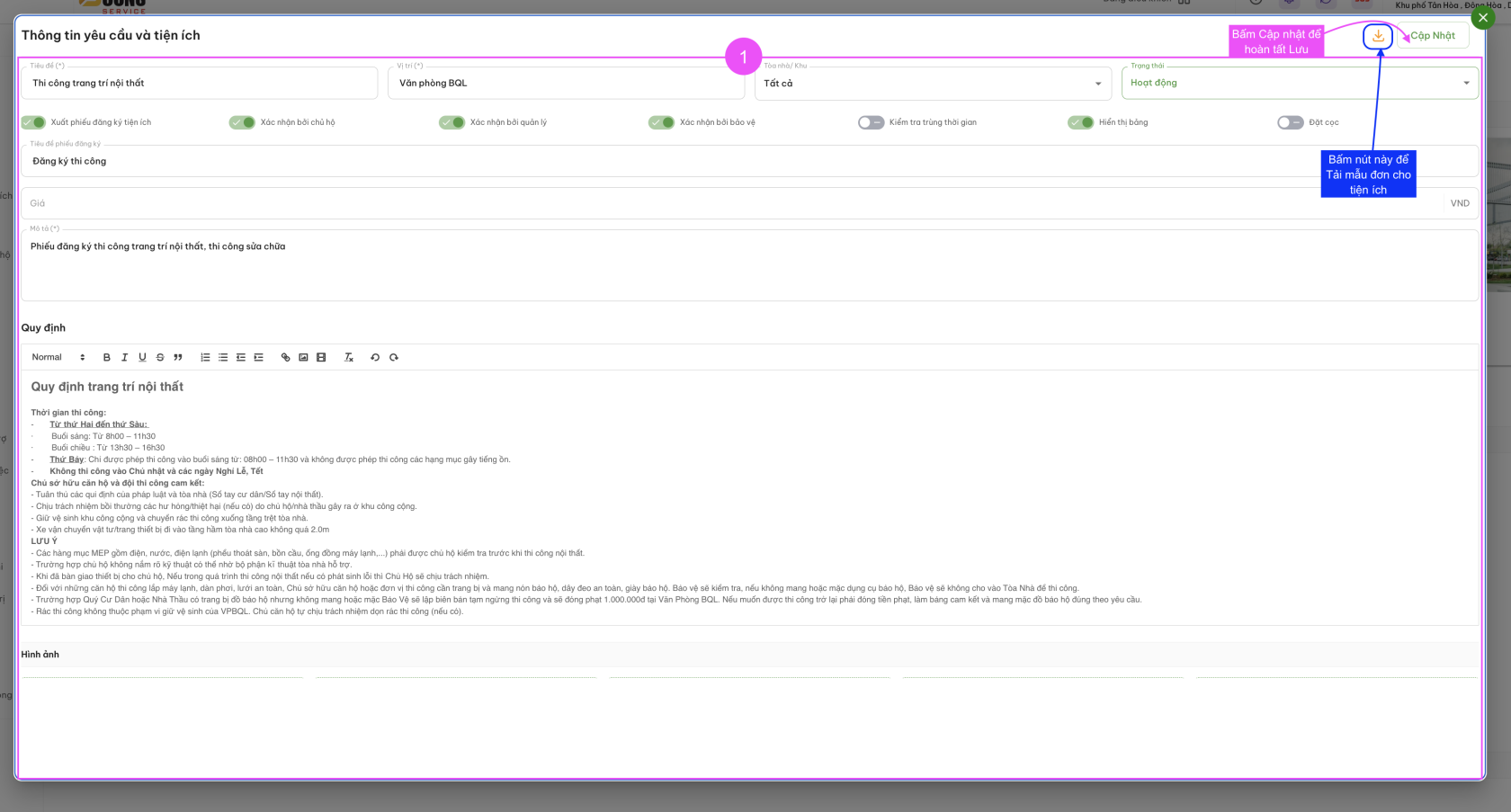Download the form template with download icon
Viewport: 1511px width, 812px height.
point(1378,36)
